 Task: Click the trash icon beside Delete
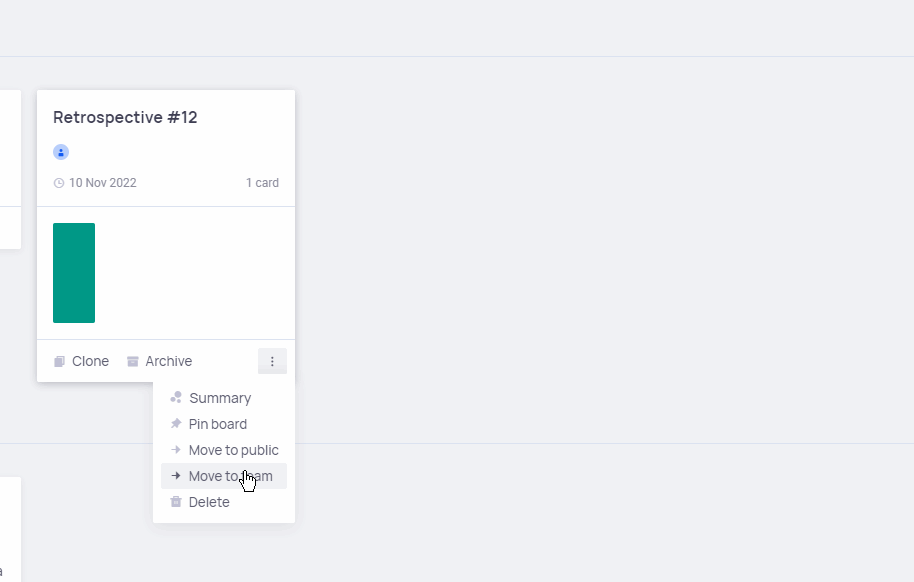click(x=176, y=502)
